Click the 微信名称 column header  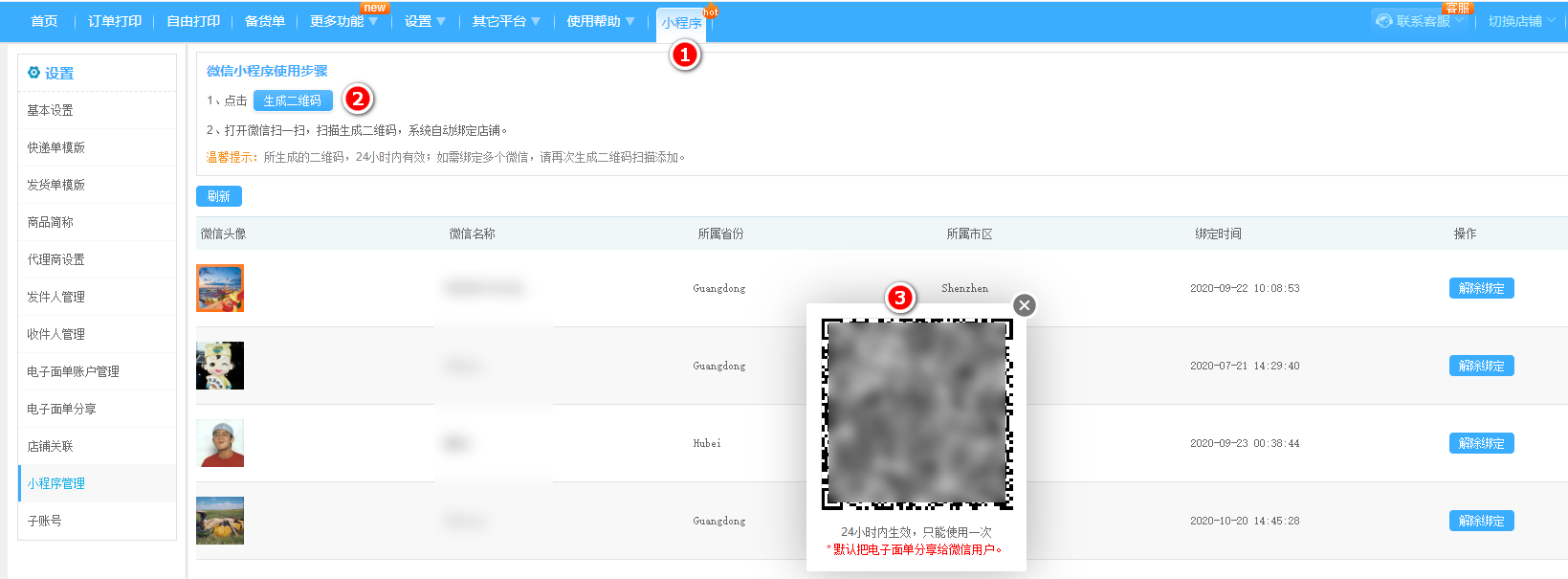[x=472, y=234]
